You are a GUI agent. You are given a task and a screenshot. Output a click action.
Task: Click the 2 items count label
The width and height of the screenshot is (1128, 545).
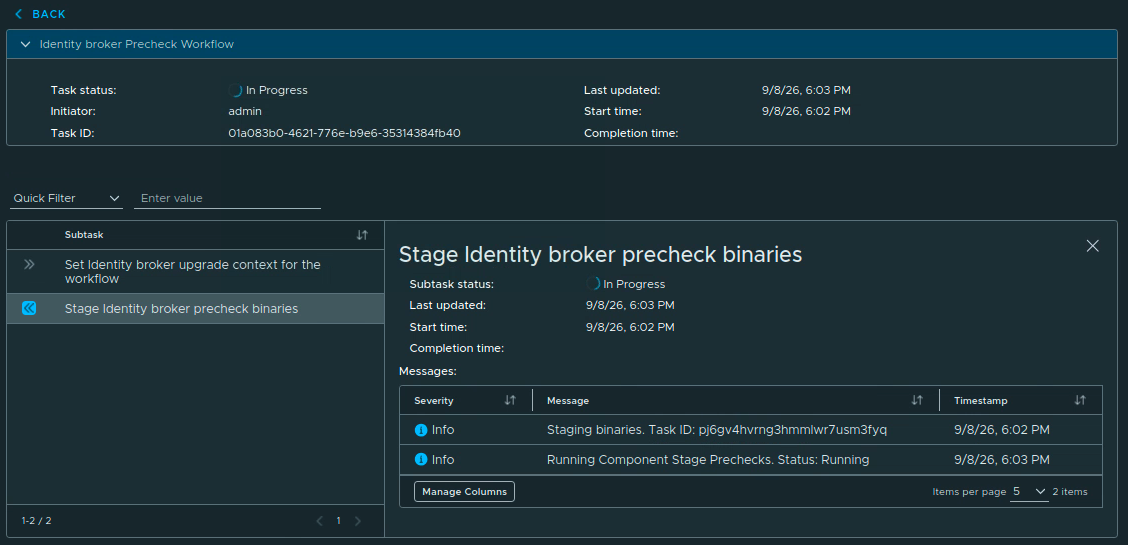pos(1070,492)
